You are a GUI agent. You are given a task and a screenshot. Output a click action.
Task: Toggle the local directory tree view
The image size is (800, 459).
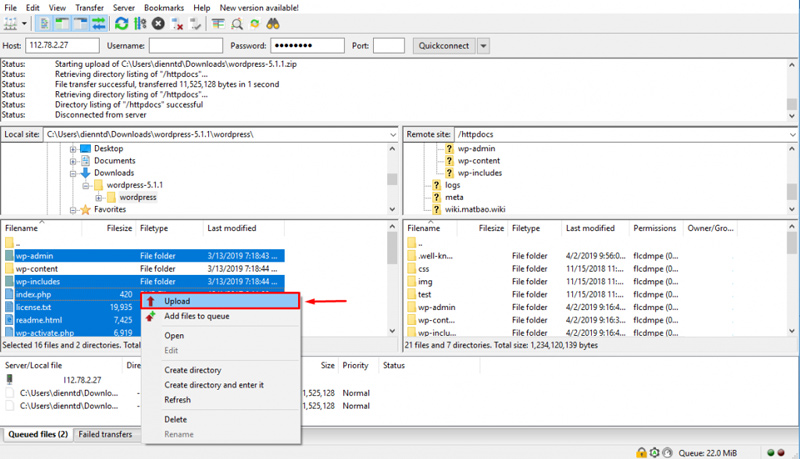point(62,23)
